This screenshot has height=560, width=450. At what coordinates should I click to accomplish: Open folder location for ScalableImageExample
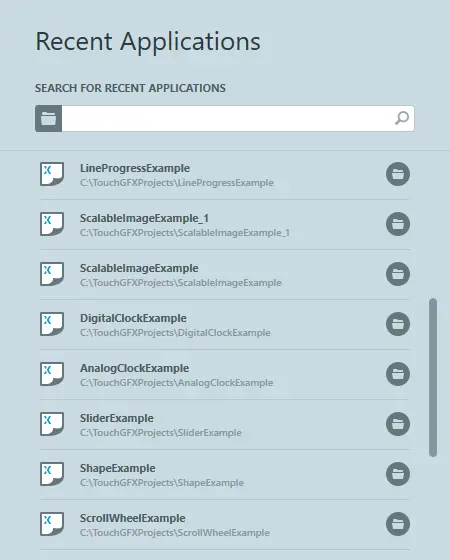coord(398,274)
